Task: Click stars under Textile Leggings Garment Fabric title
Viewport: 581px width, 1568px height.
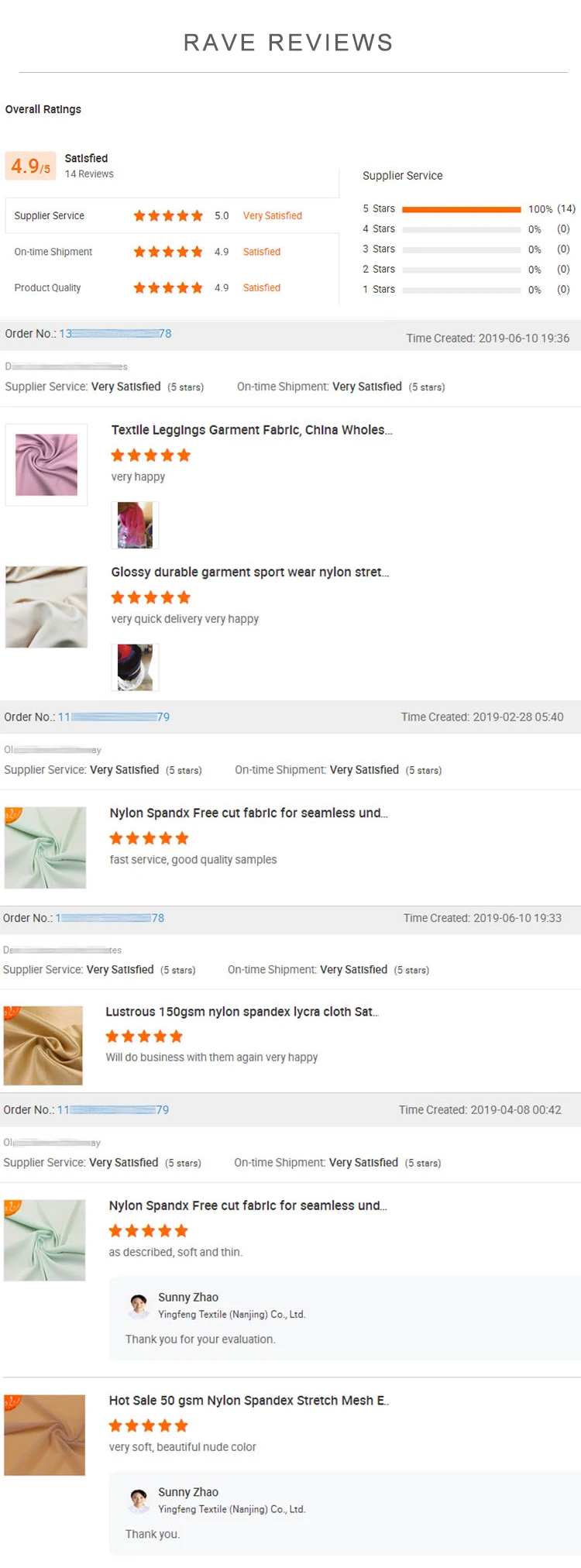Action: pos(151,456)
